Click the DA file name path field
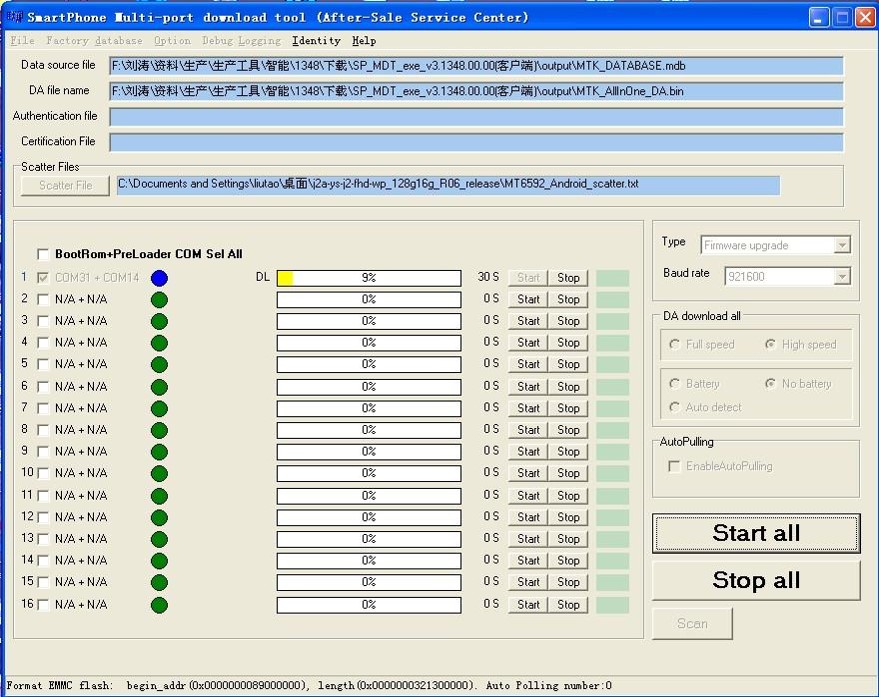The height and width of the screenshot is (697, 879). [476, 91]
